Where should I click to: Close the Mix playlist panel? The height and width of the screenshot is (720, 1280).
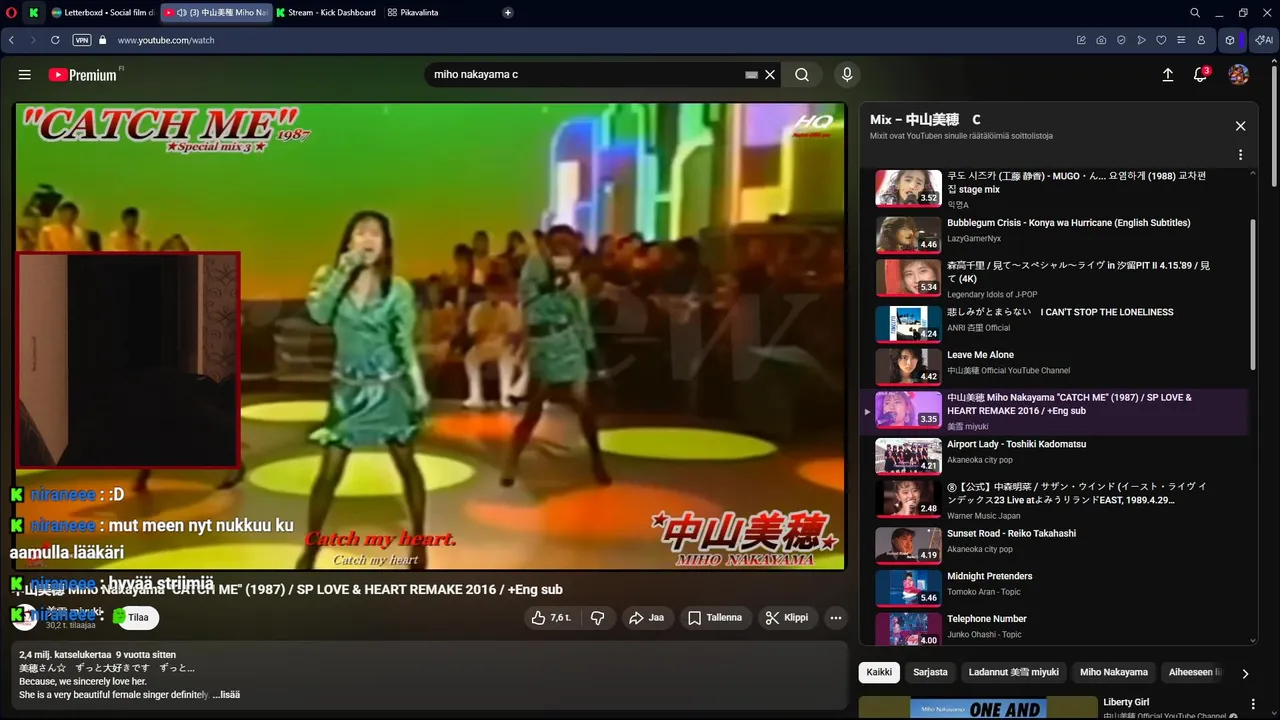[1240, 126]
